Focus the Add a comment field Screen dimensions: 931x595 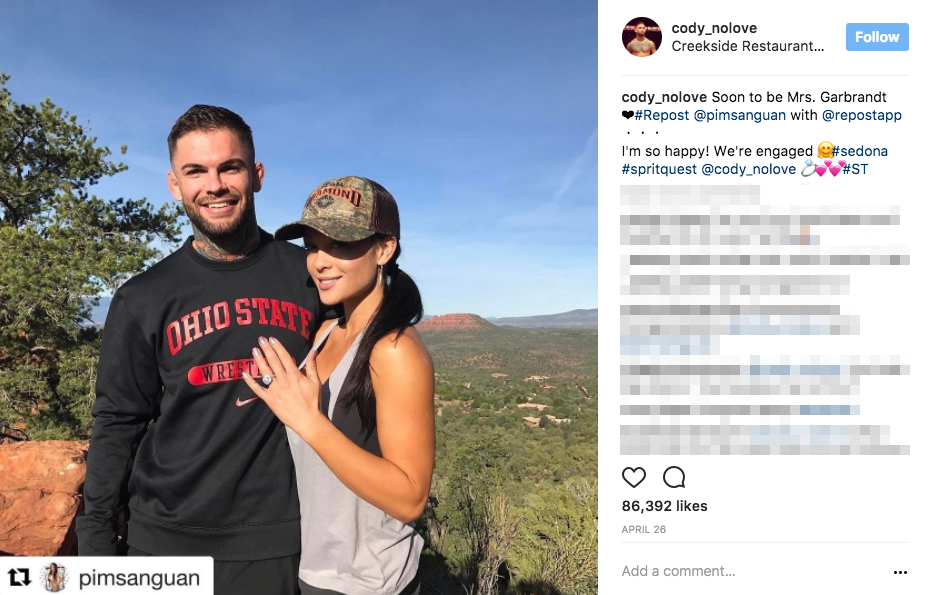[754, 571]
